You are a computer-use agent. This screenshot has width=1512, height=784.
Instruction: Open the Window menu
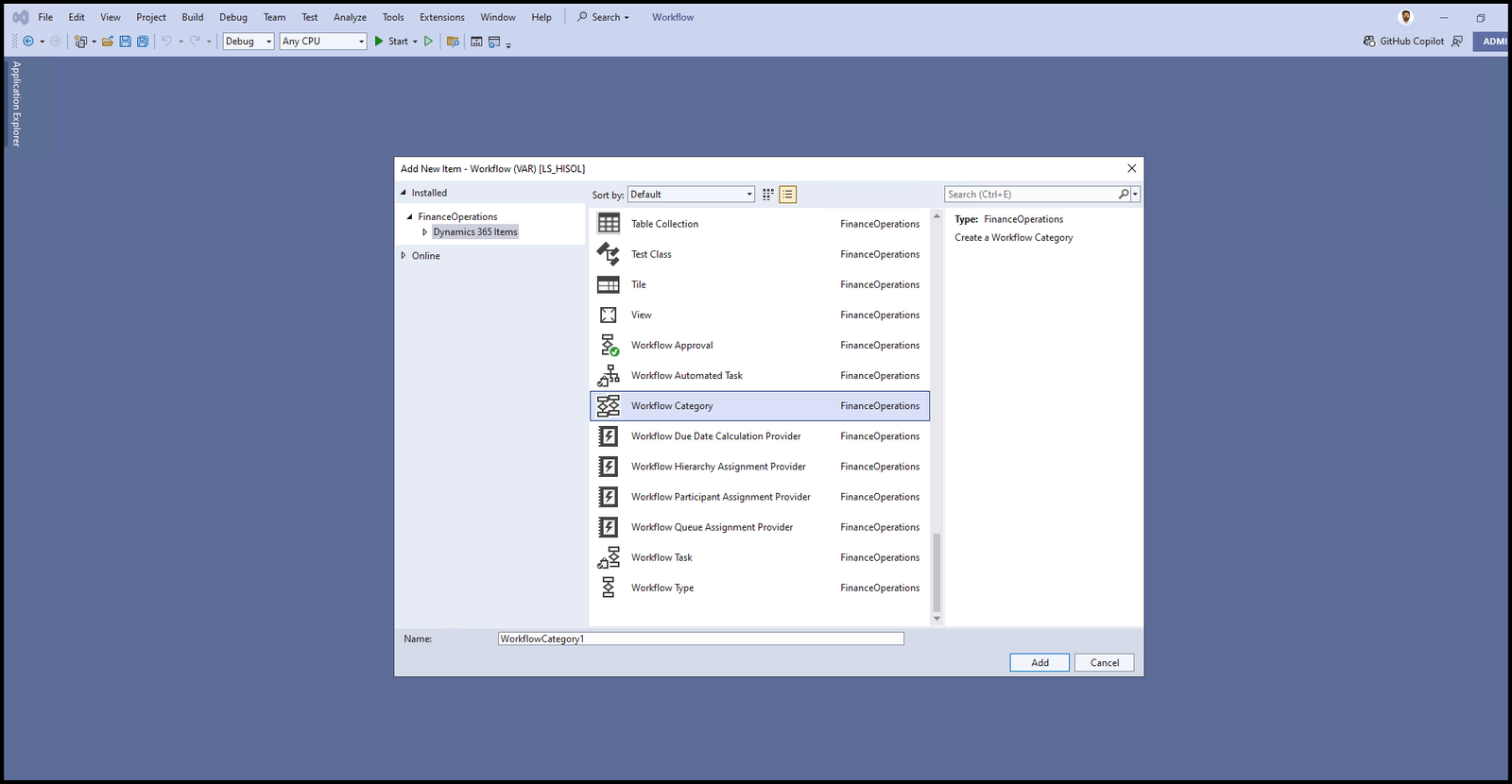point(498,17)
